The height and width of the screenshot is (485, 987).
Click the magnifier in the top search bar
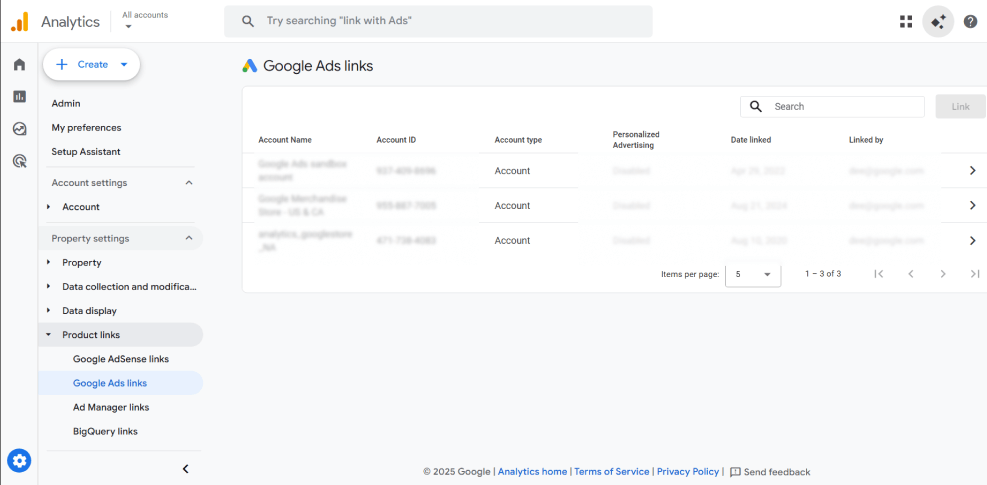[248, 21]
